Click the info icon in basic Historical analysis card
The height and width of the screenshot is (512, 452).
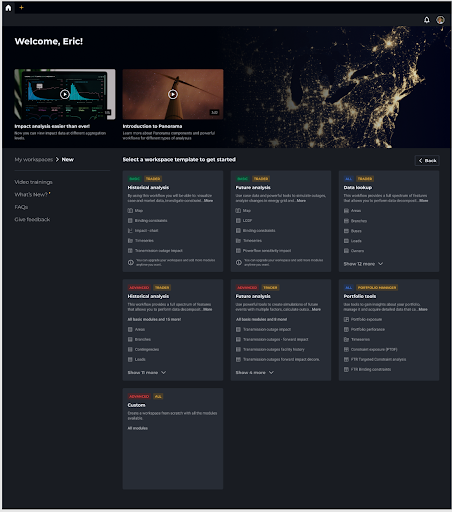(x=131, y=262)
